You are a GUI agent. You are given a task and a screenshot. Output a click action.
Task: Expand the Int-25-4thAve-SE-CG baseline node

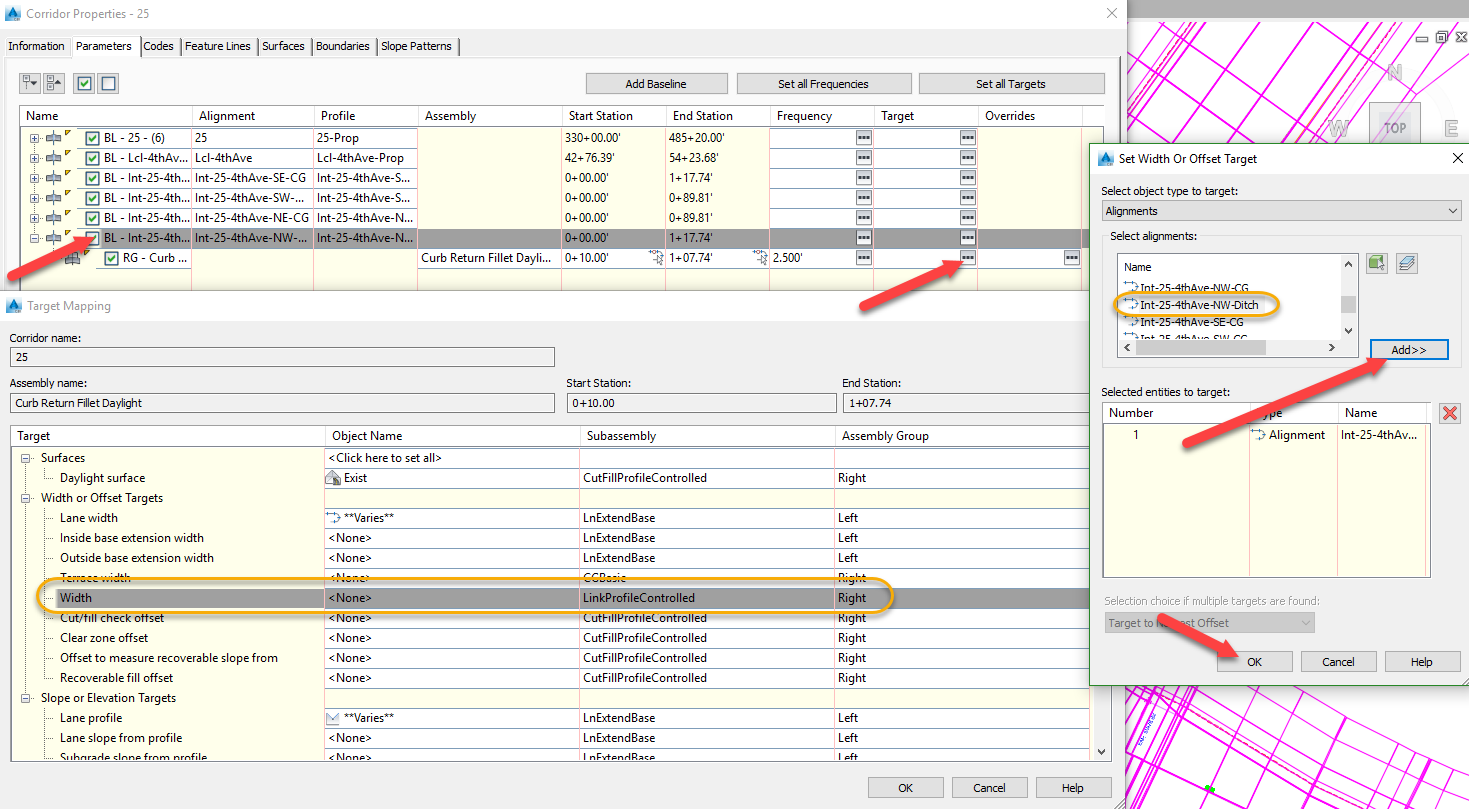(x=35, y=178)
